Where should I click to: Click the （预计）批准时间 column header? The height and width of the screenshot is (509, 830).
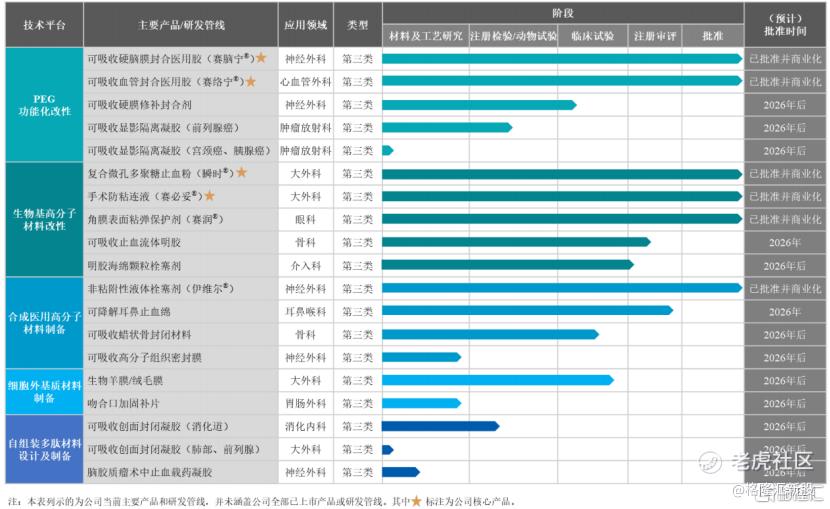pyautogui.click(x=785, y=25)
